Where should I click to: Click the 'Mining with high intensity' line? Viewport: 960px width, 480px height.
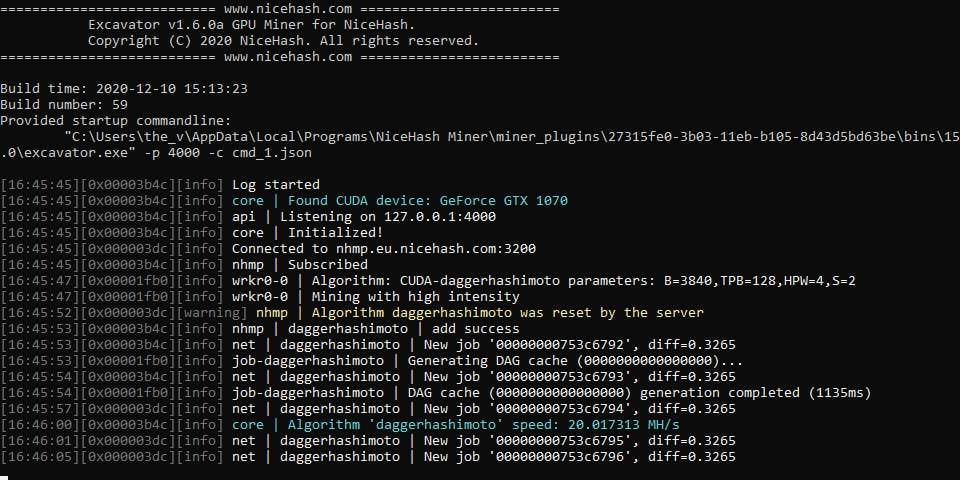click(x=260, y=297)
